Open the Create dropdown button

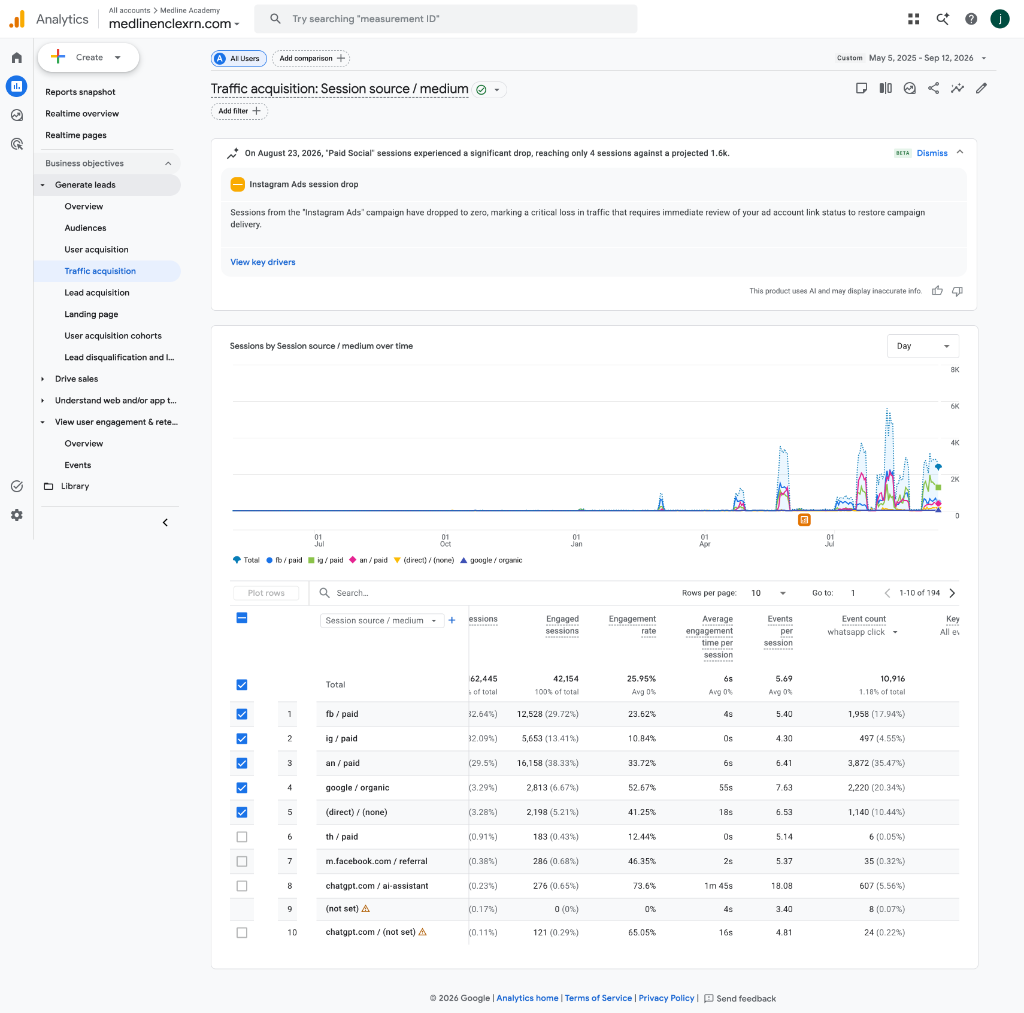pyautogui.click(x=88, y=57)
